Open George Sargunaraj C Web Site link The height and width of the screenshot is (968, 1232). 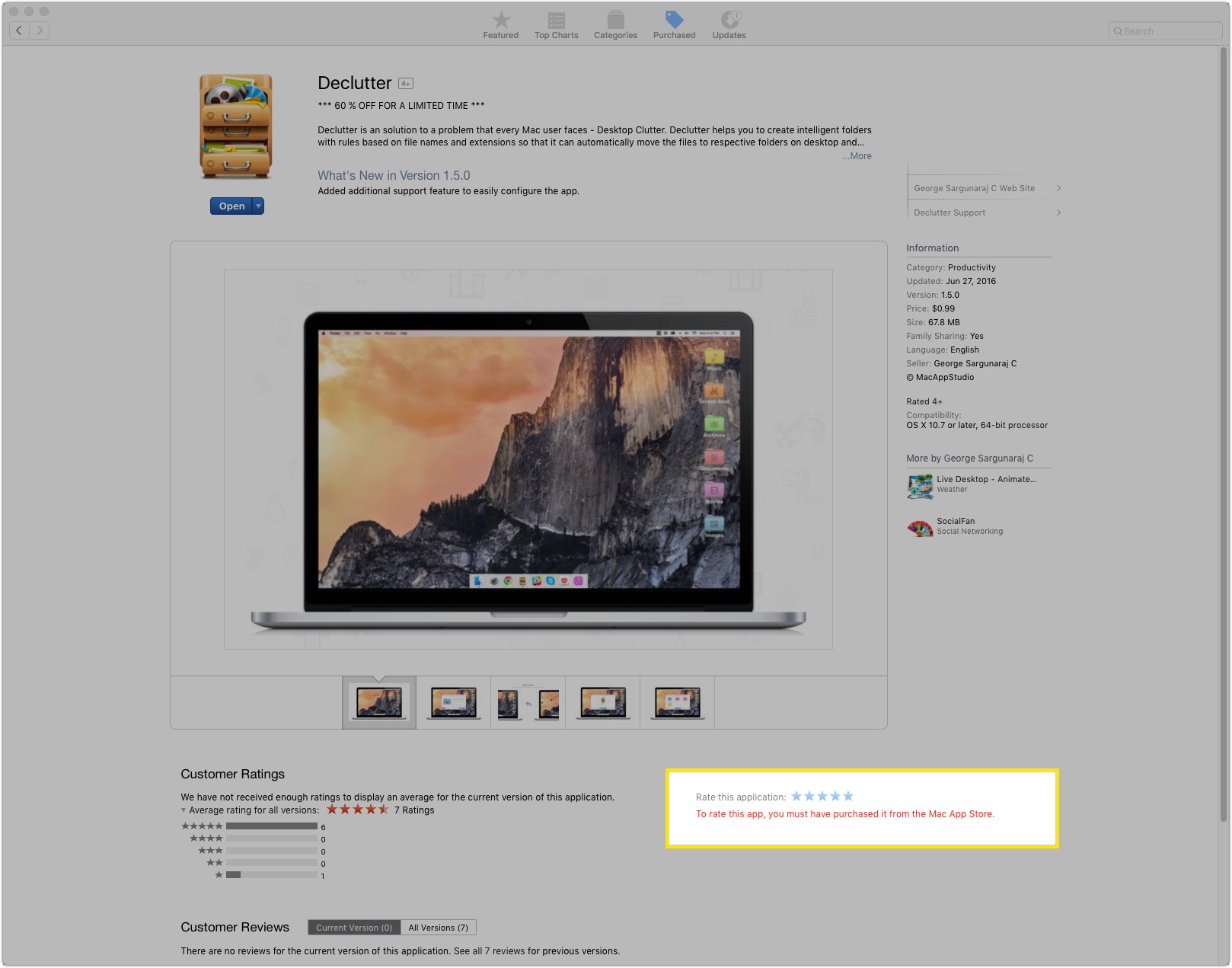coord(974,188)
